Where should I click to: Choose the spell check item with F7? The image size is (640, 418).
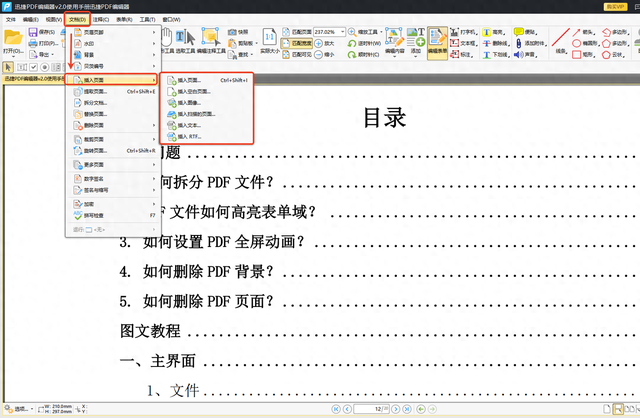coord(114,215)
